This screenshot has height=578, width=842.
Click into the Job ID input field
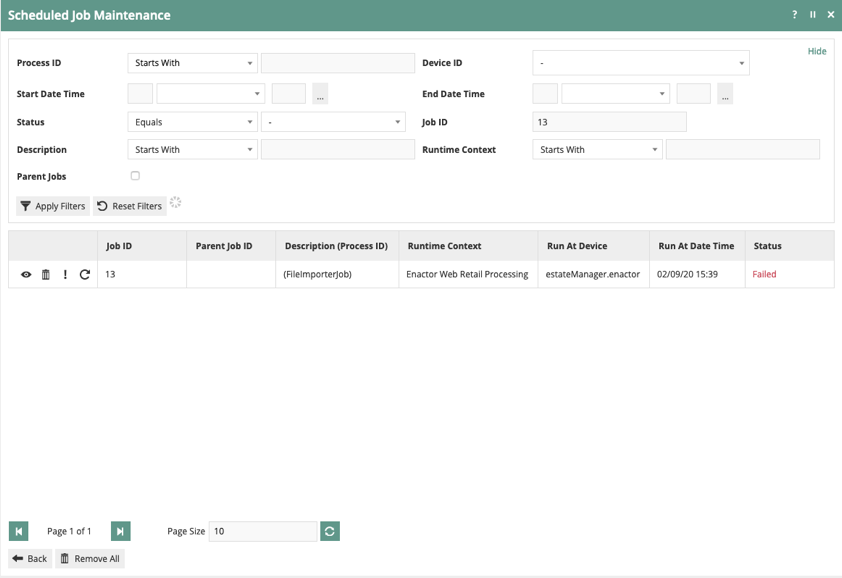pos(609,122)
